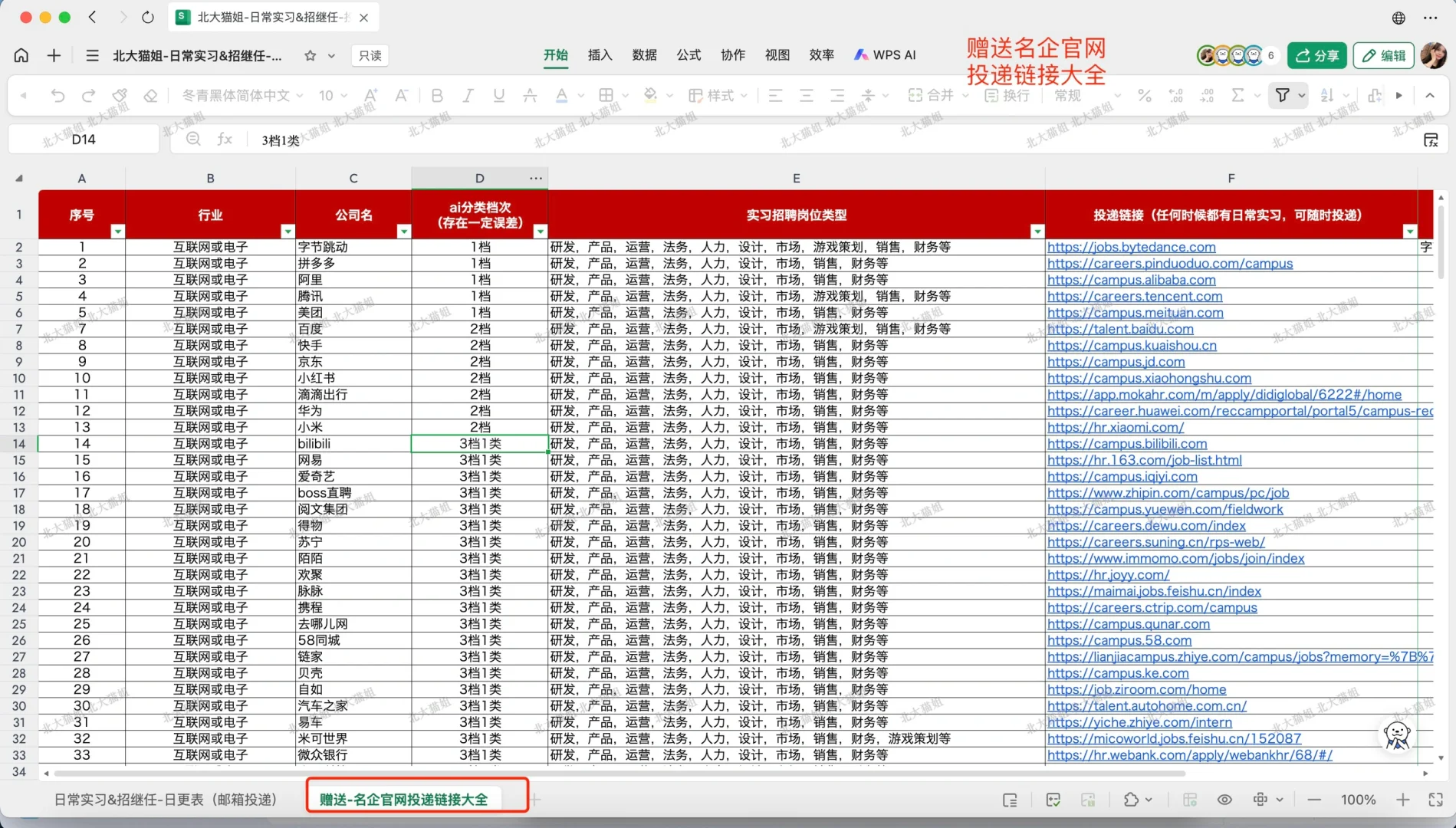
Task: Insert an AutoSum formula
Action: coord(1237,95)
